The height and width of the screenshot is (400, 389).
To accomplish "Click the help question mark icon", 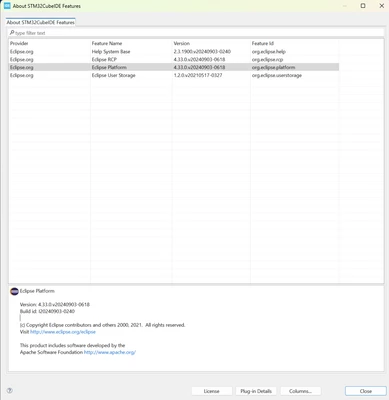I will tap(10, 391).
